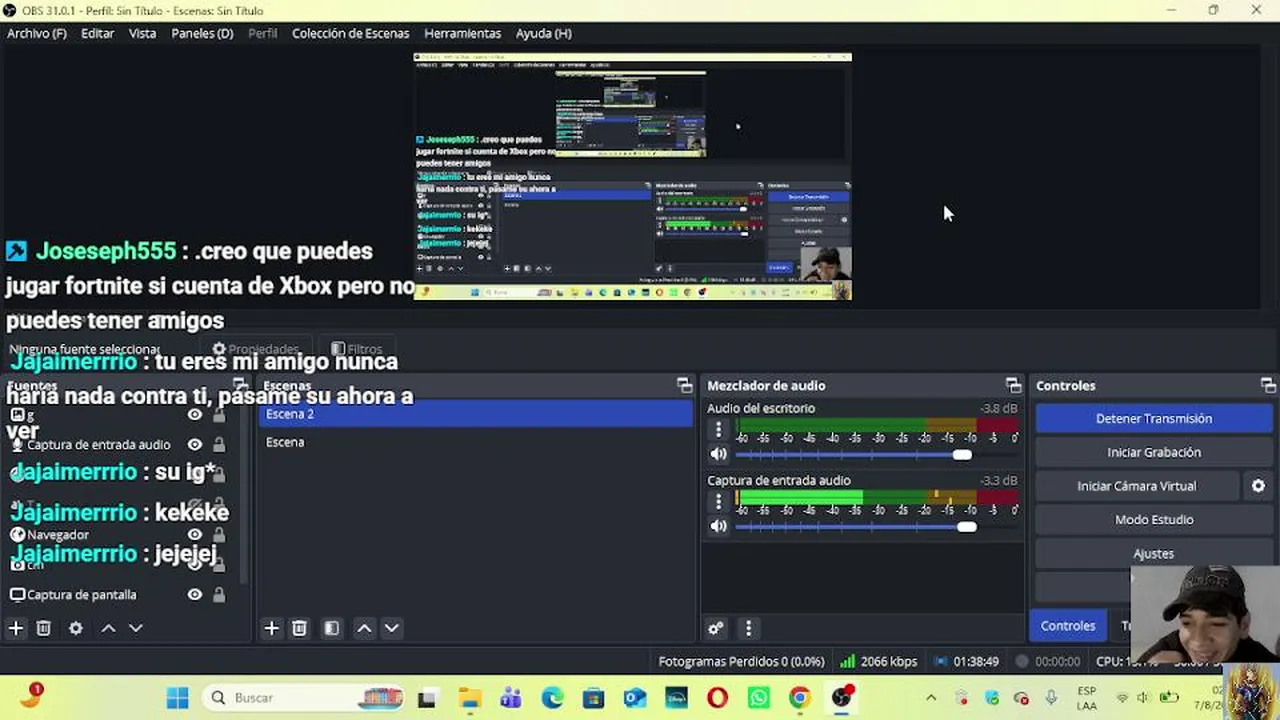Hide the Navegador source
The height and width of the screenshot is (720, 1280).
195,535
